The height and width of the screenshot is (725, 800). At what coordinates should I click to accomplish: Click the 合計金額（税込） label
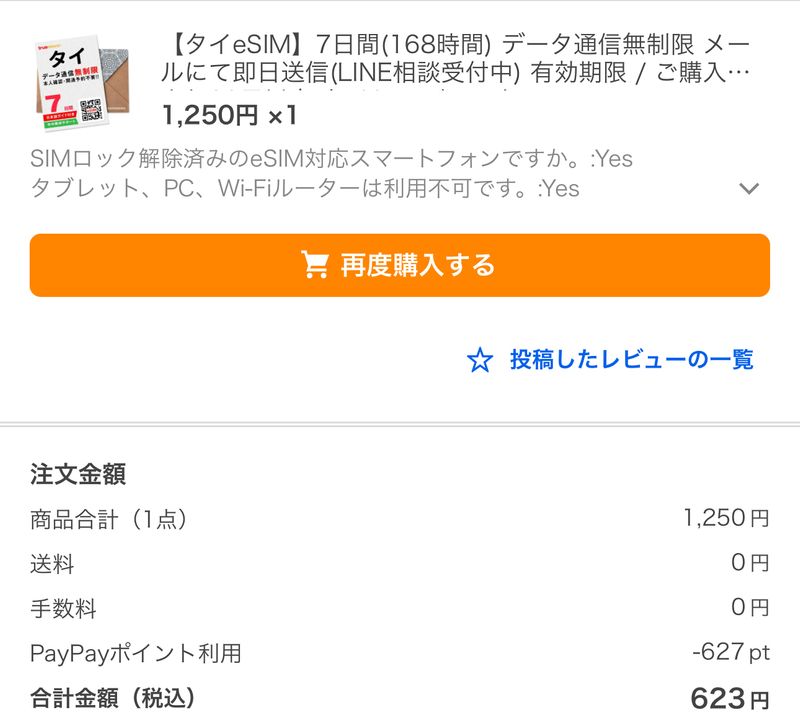click(113, 697)
